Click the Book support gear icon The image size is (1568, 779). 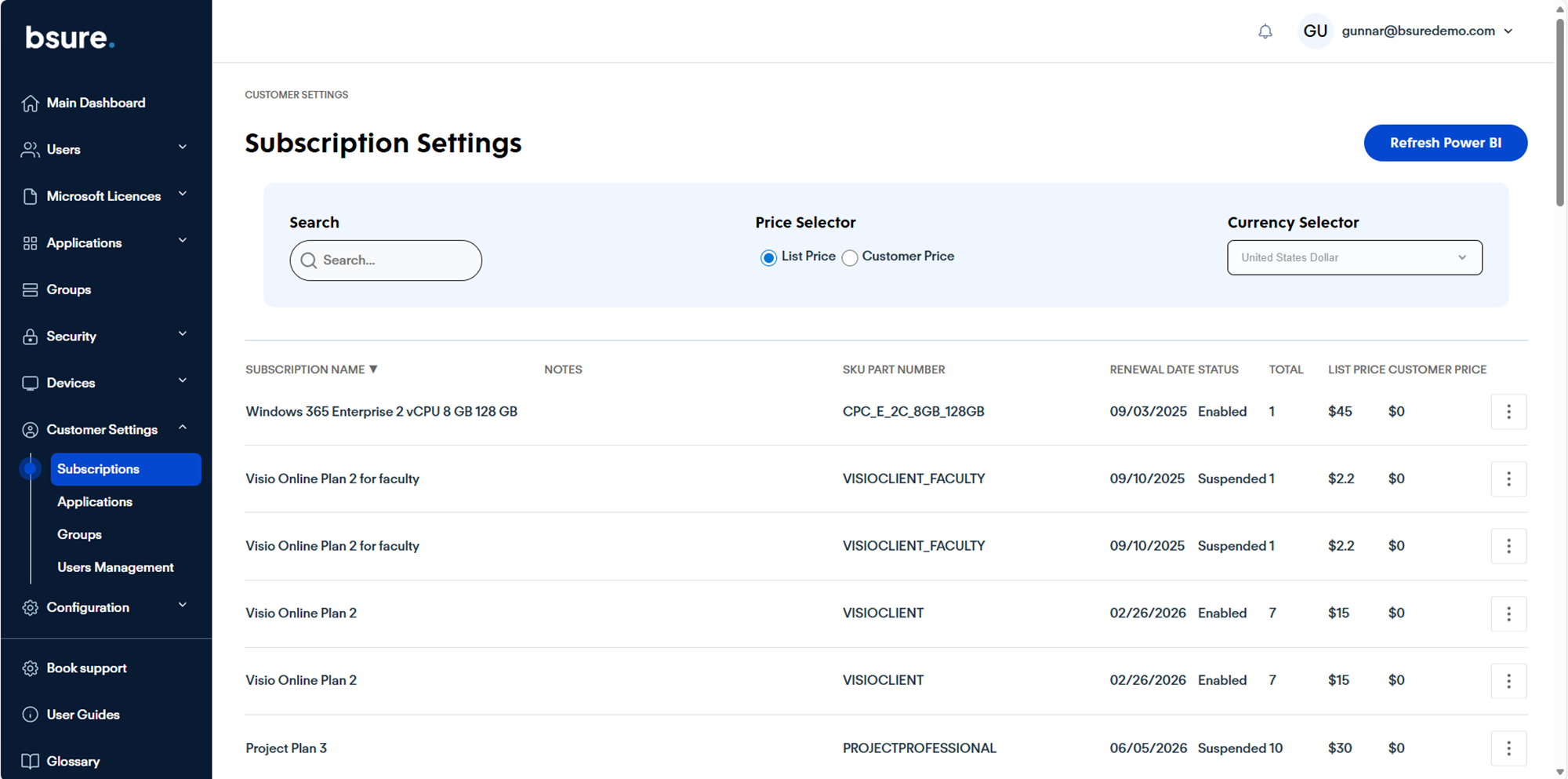[x=30, y=668]
